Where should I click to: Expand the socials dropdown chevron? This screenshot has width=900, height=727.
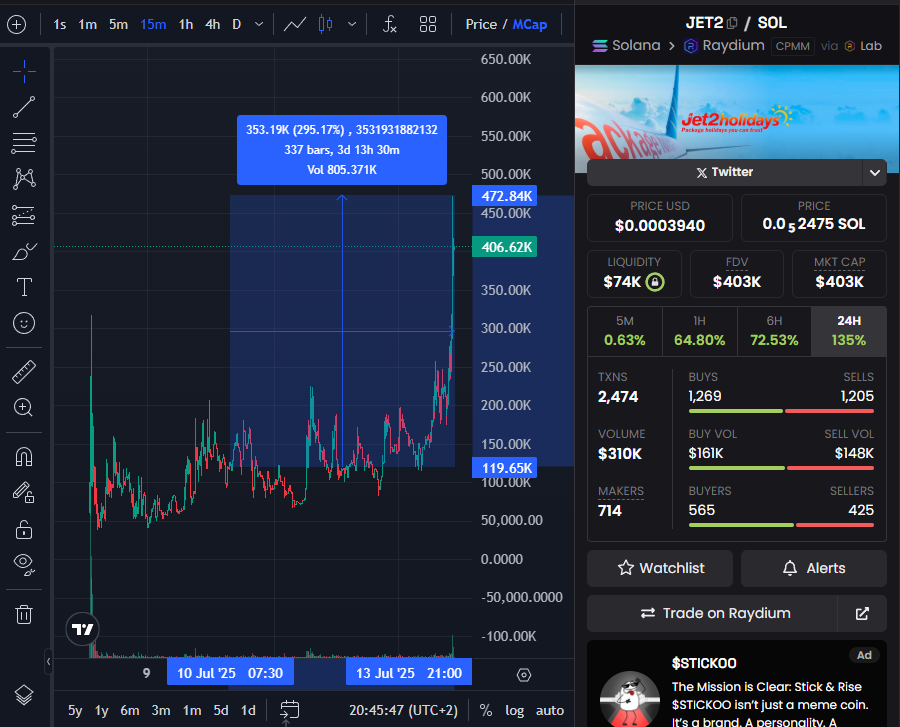875,173
